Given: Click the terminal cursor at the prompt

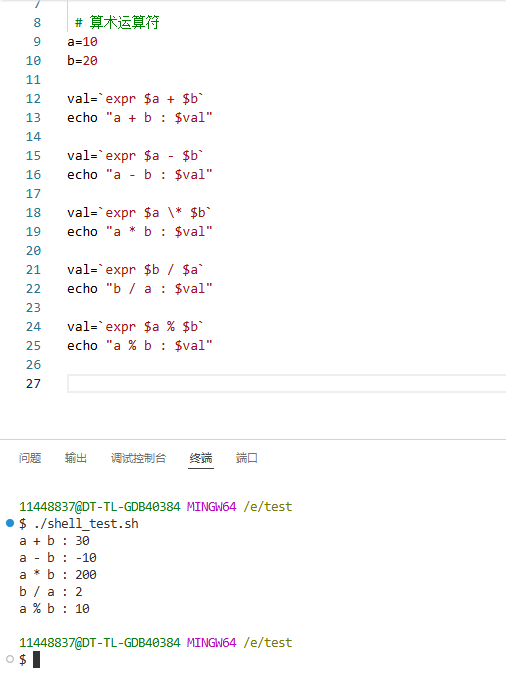Looking at the screenshot, I should tap(36, 660).
